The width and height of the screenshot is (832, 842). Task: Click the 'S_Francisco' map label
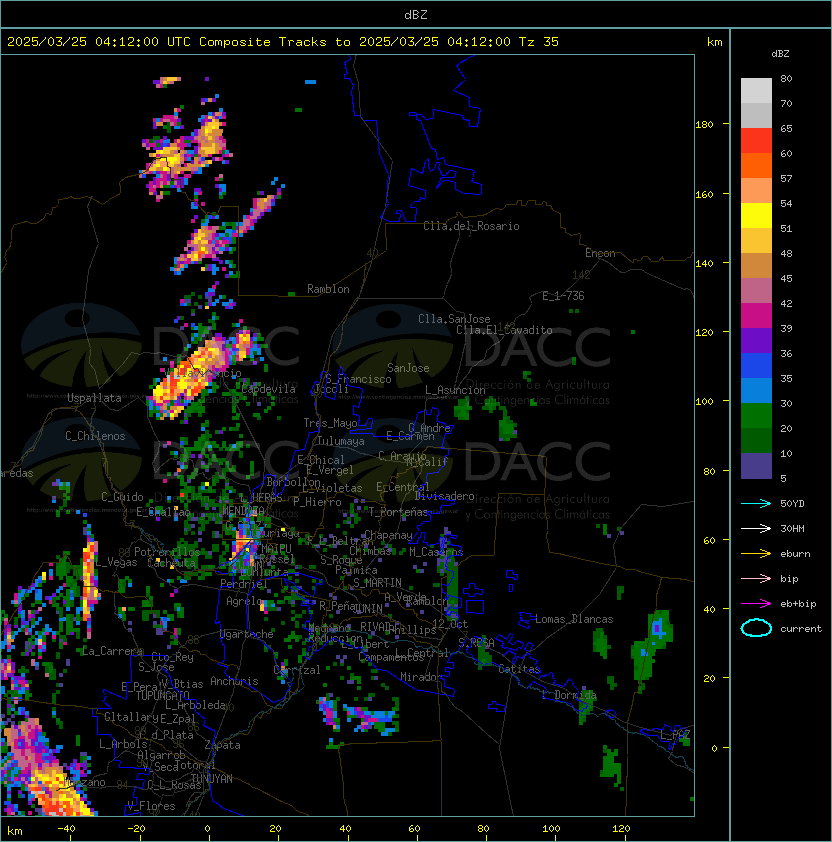(x=358, y=379)
